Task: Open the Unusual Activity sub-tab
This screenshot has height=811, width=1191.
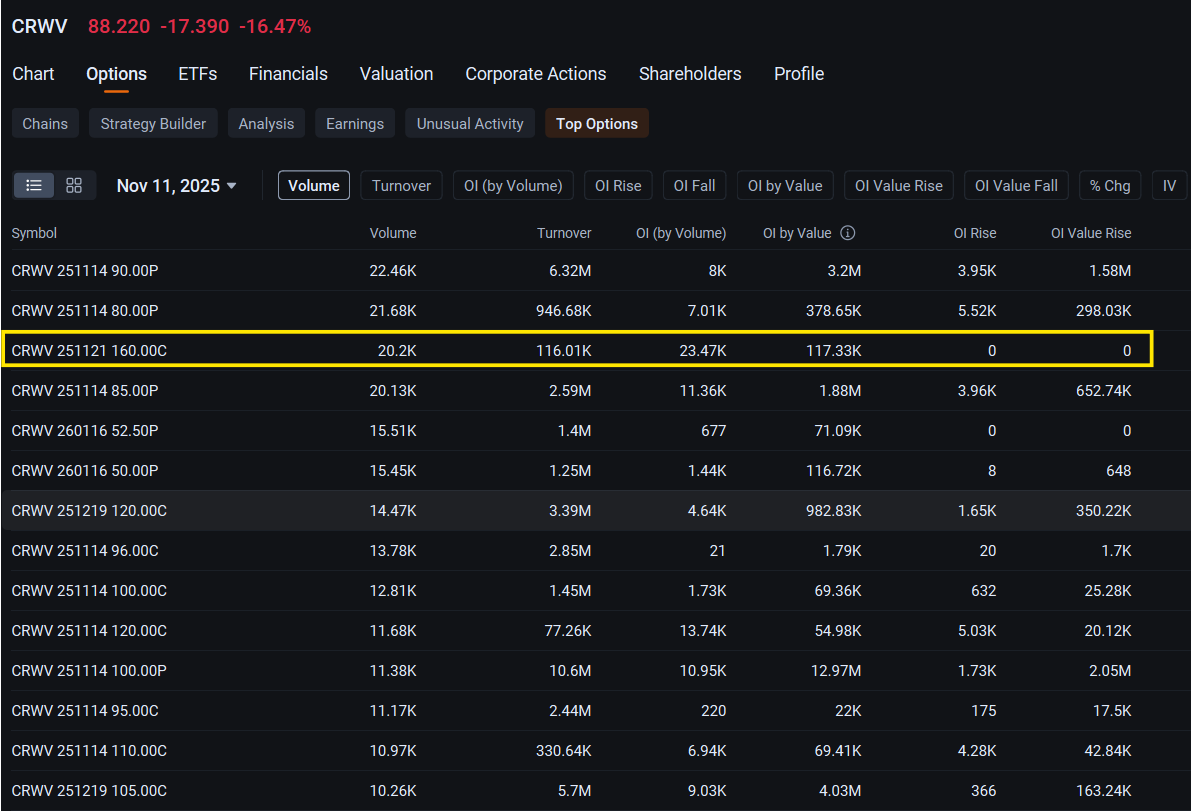Action: (x=469, y=124)
